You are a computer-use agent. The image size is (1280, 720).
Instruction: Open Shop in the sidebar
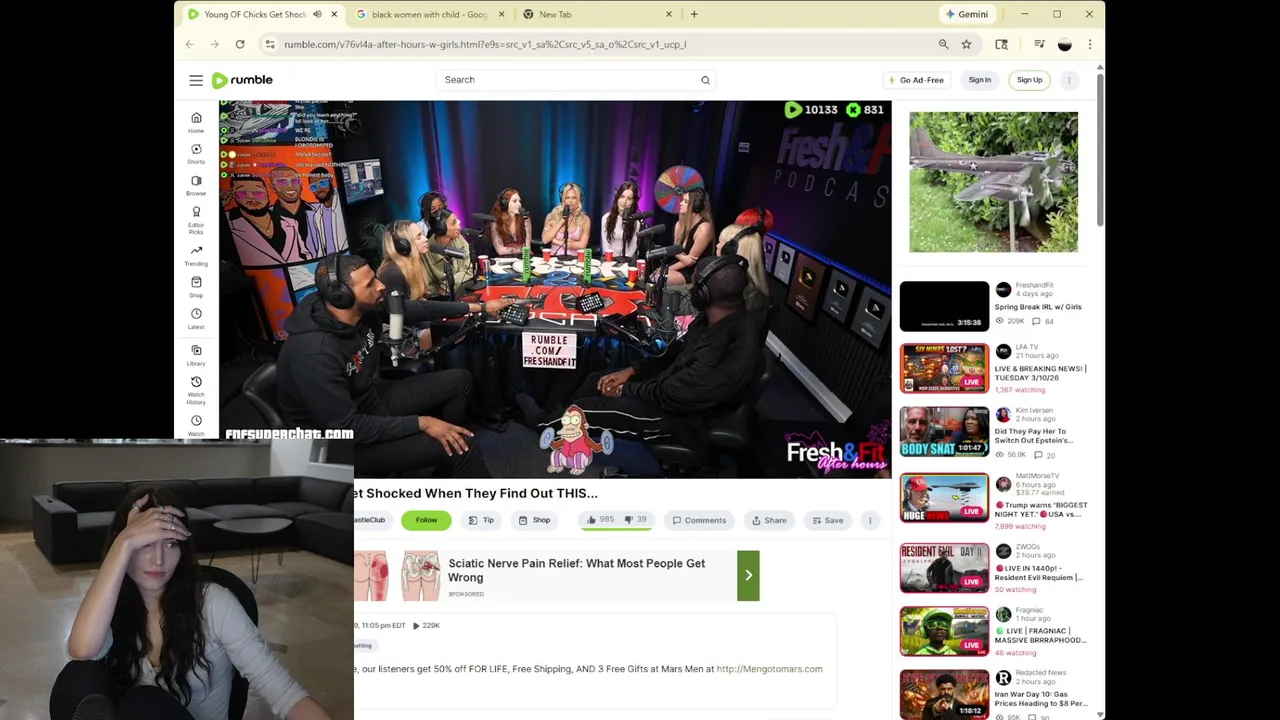click(196, 288)
